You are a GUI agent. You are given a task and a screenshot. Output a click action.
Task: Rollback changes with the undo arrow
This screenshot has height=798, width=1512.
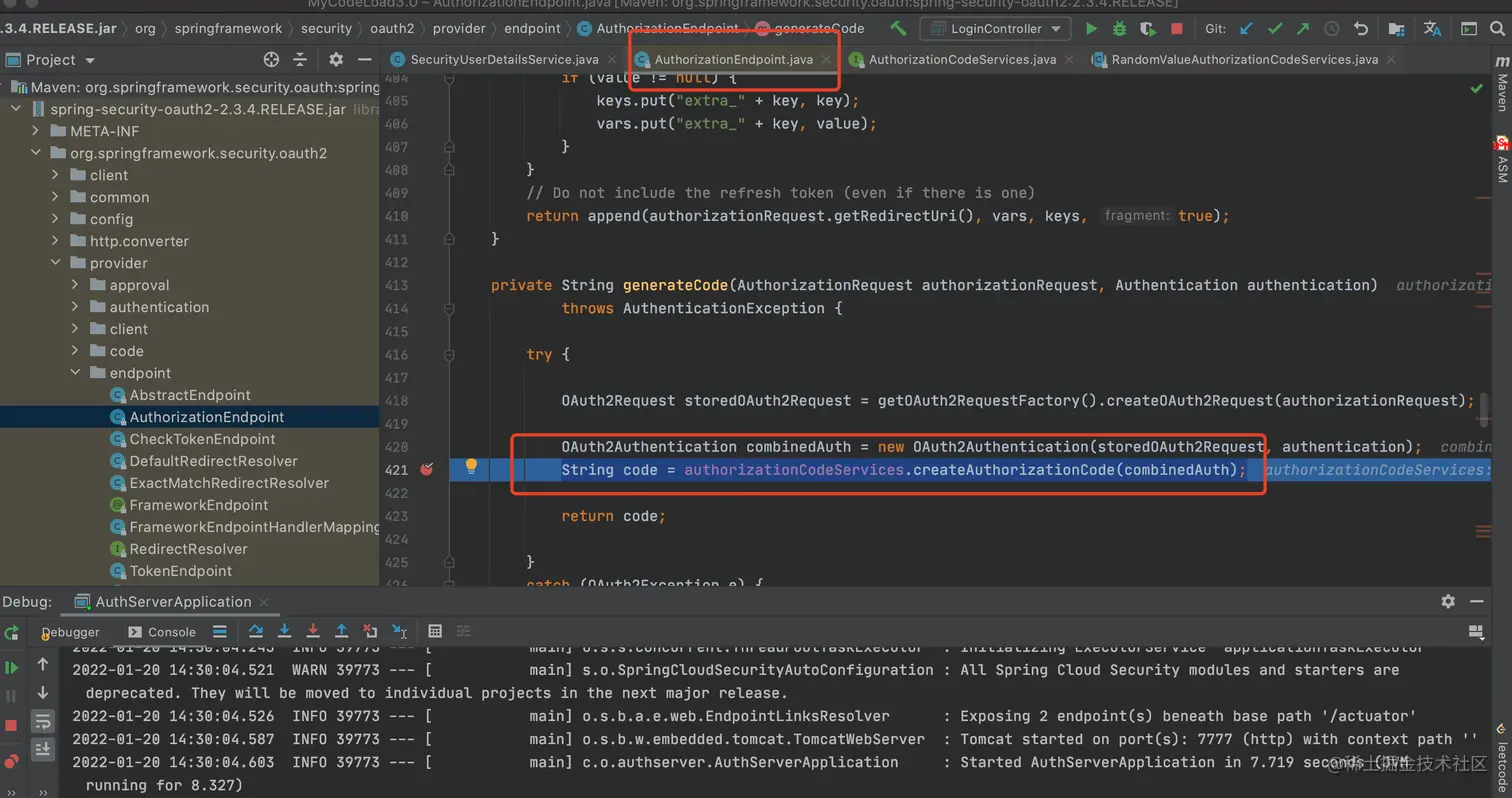[x=1361, y=29]
